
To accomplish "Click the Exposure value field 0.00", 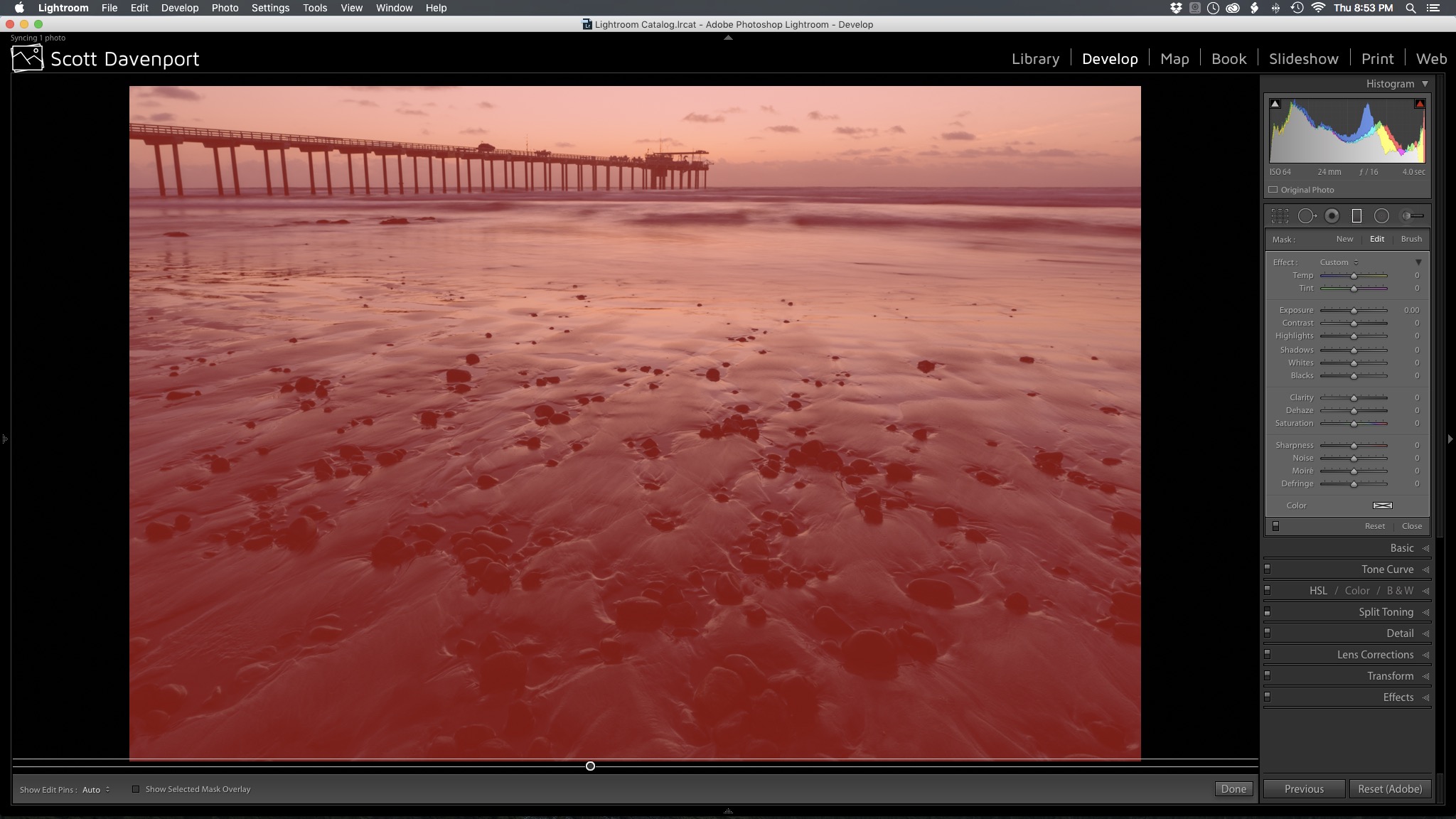I will [x=1411, y=310].
